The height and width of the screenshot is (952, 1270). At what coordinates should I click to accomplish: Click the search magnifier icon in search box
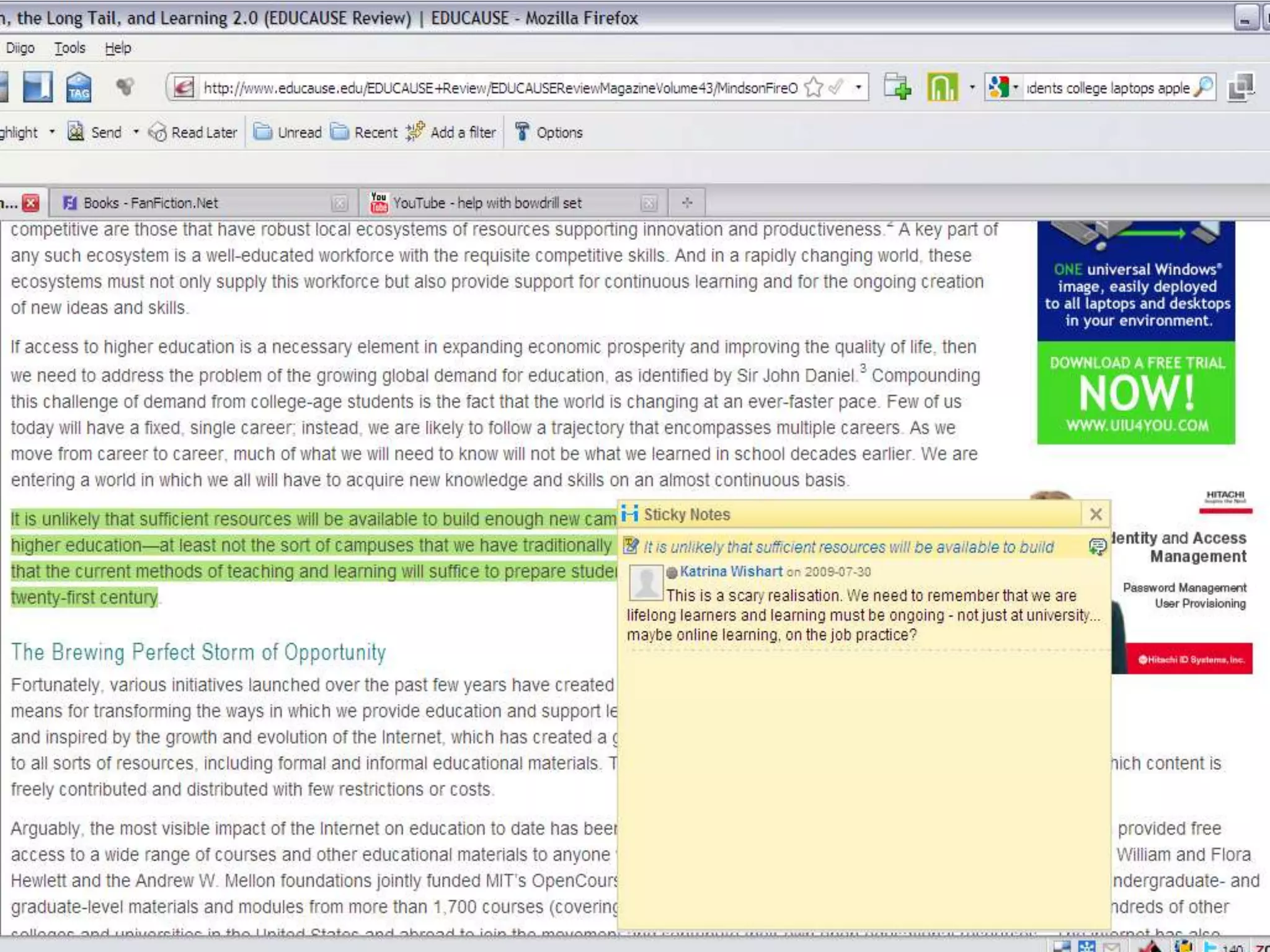tap(1204, 87)
